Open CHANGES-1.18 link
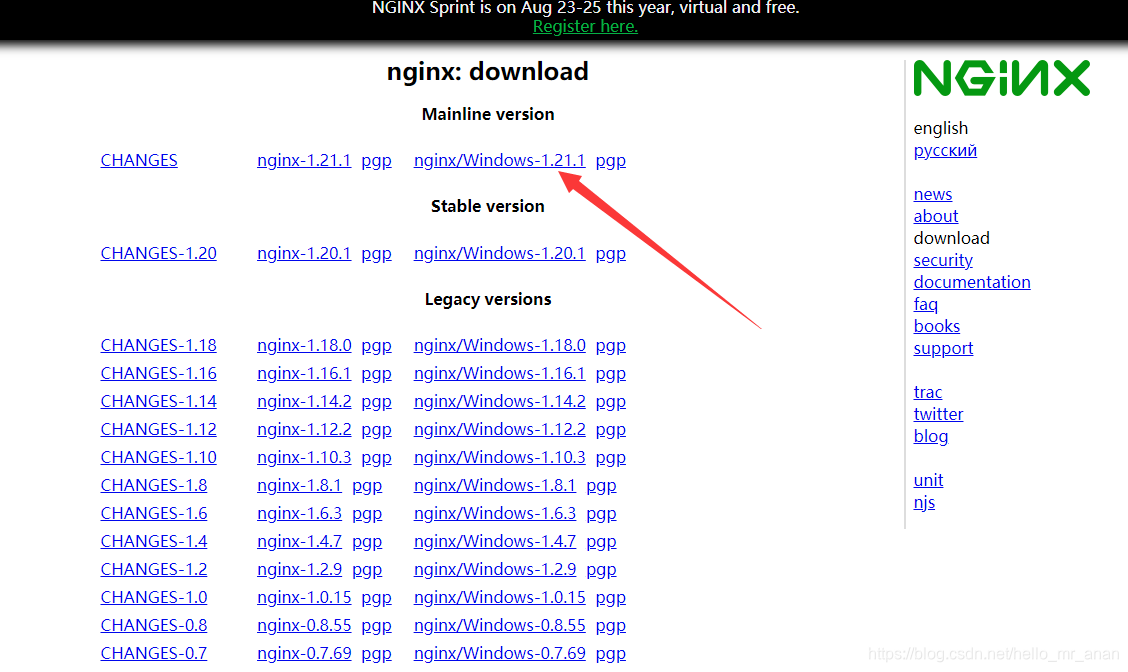1128x672 pixels. pyautogui.click(x=158, y=345)
